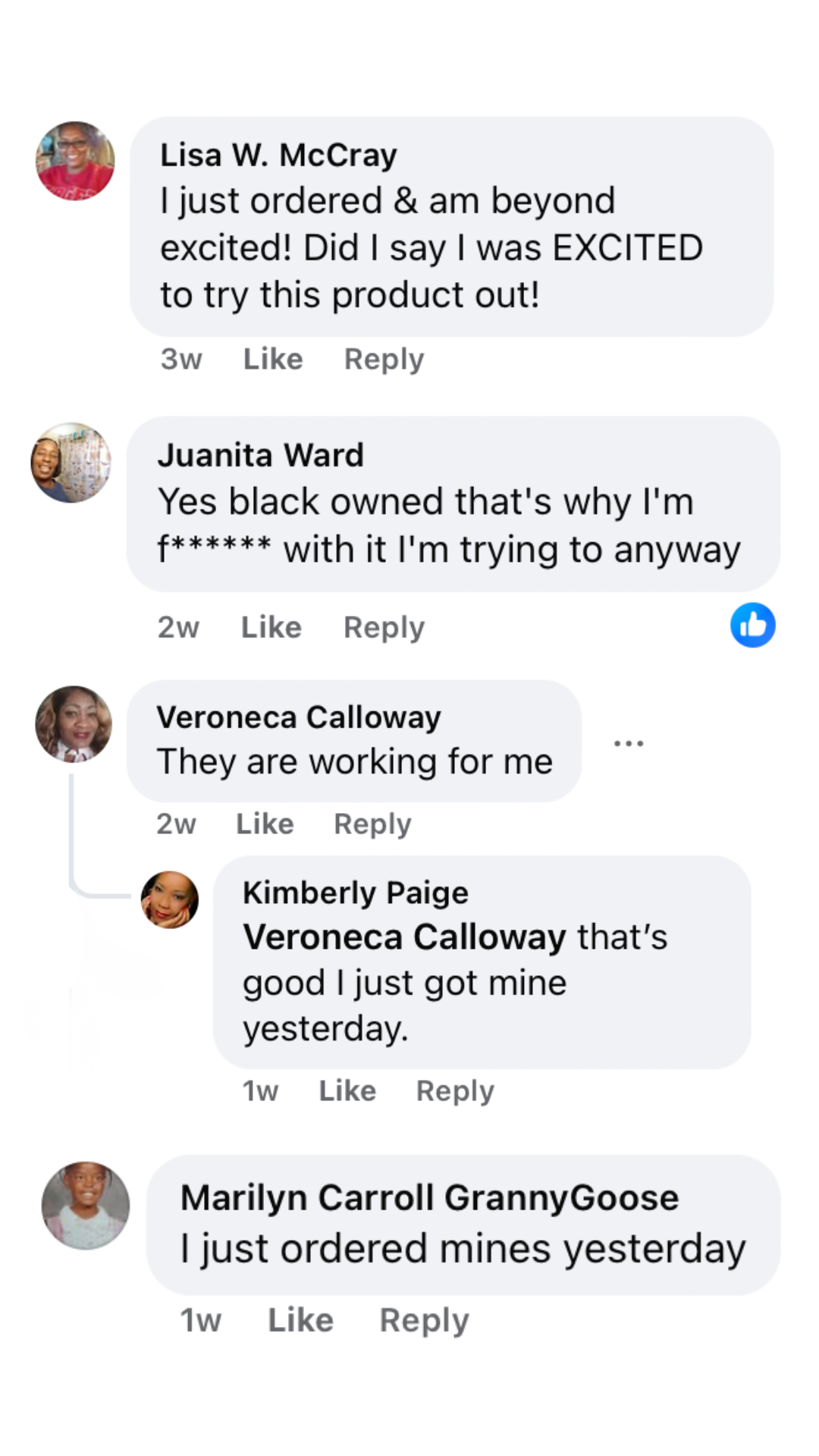Click the blue thumbs-up reaction icon

click(752, 626)
